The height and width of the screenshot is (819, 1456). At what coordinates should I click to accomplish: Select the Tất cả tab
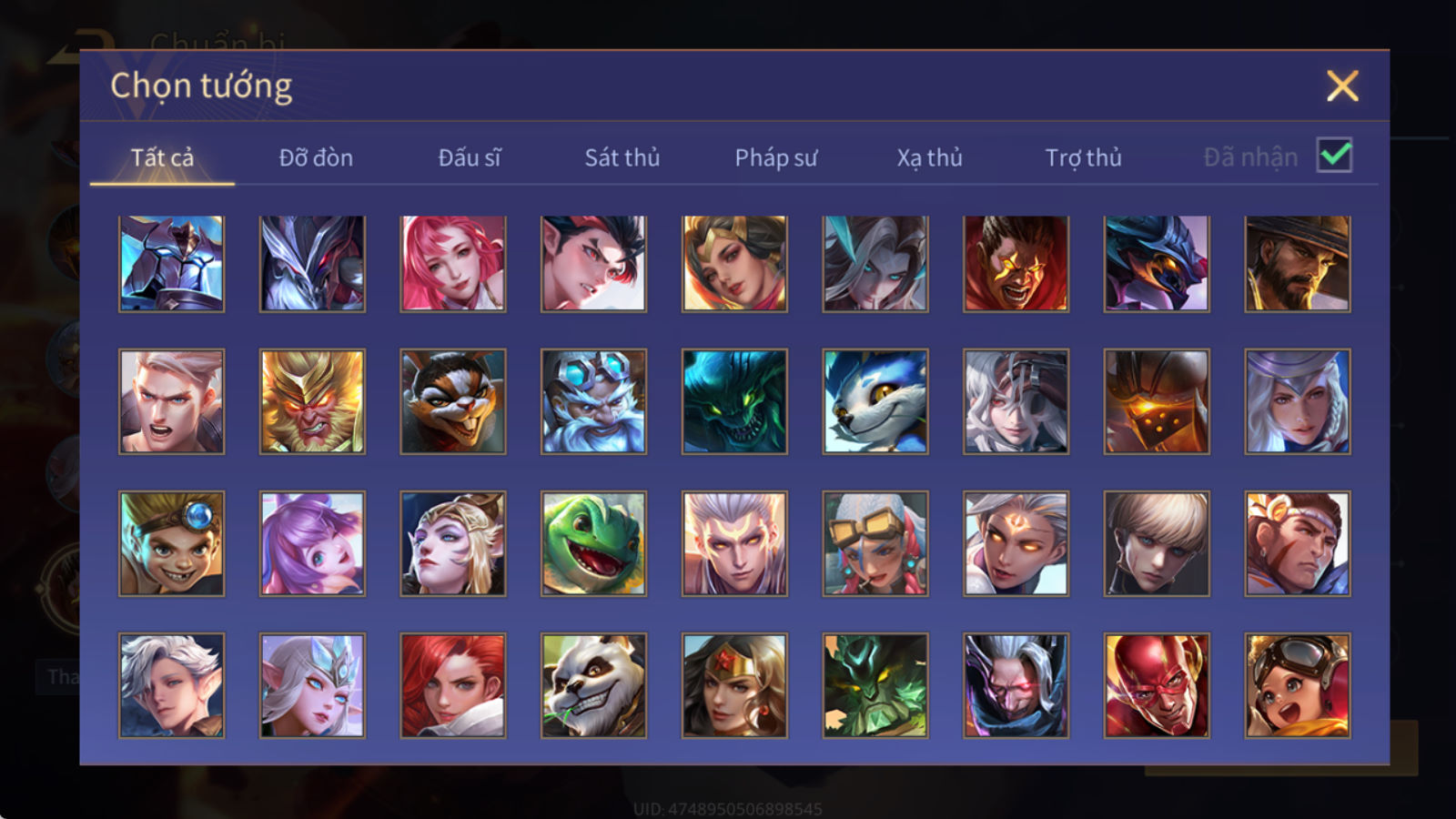[162, 157]
